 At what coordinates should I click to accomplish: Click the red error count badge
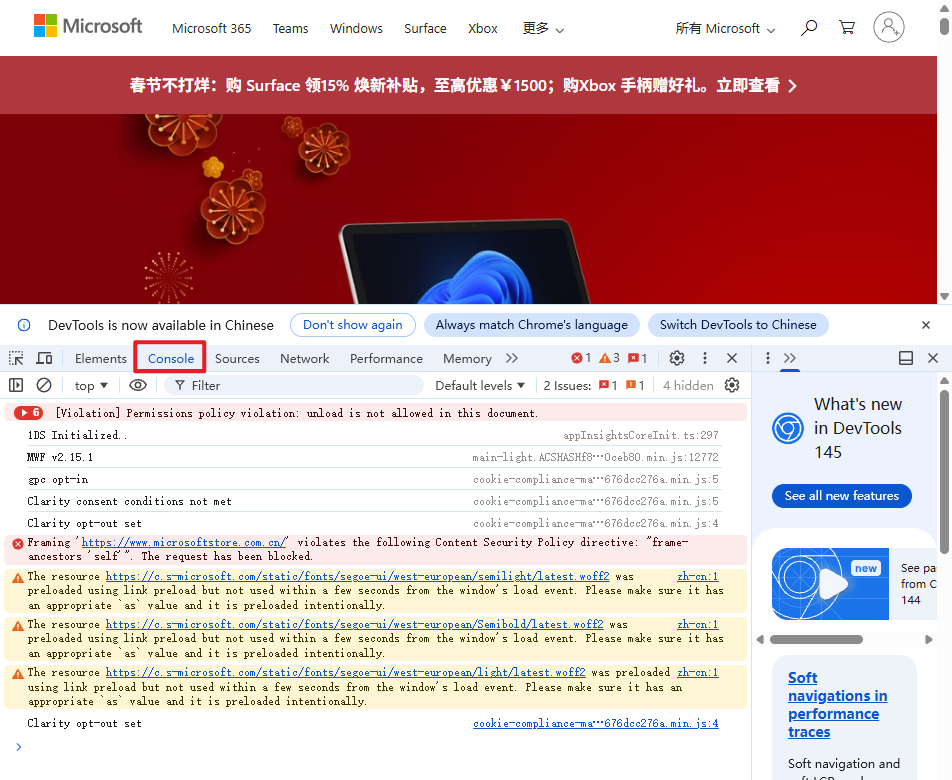pyautogui.click(x=581, y=358)
